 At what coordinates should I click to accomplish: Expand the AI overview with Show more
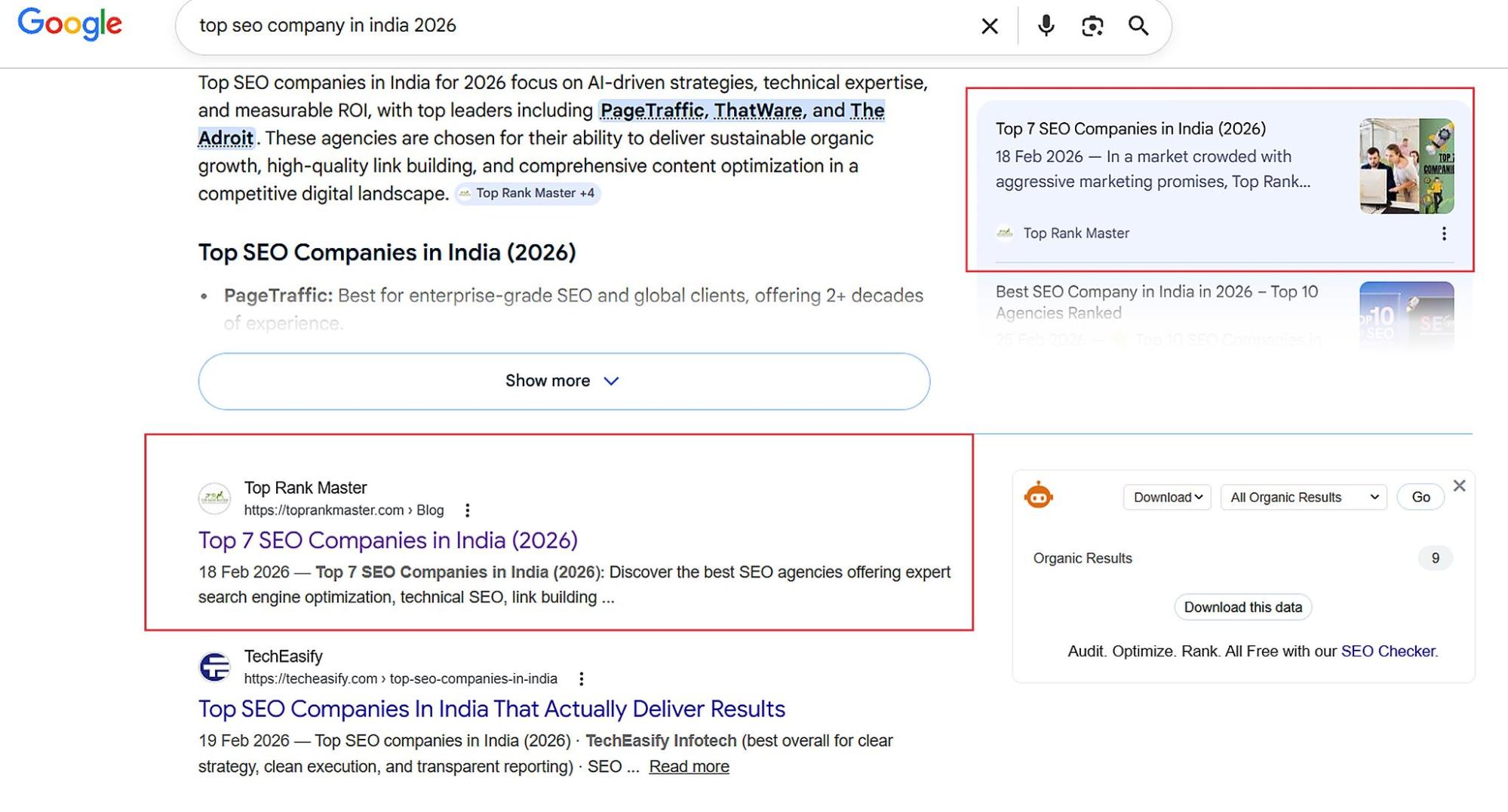click(x=564, y=381)
